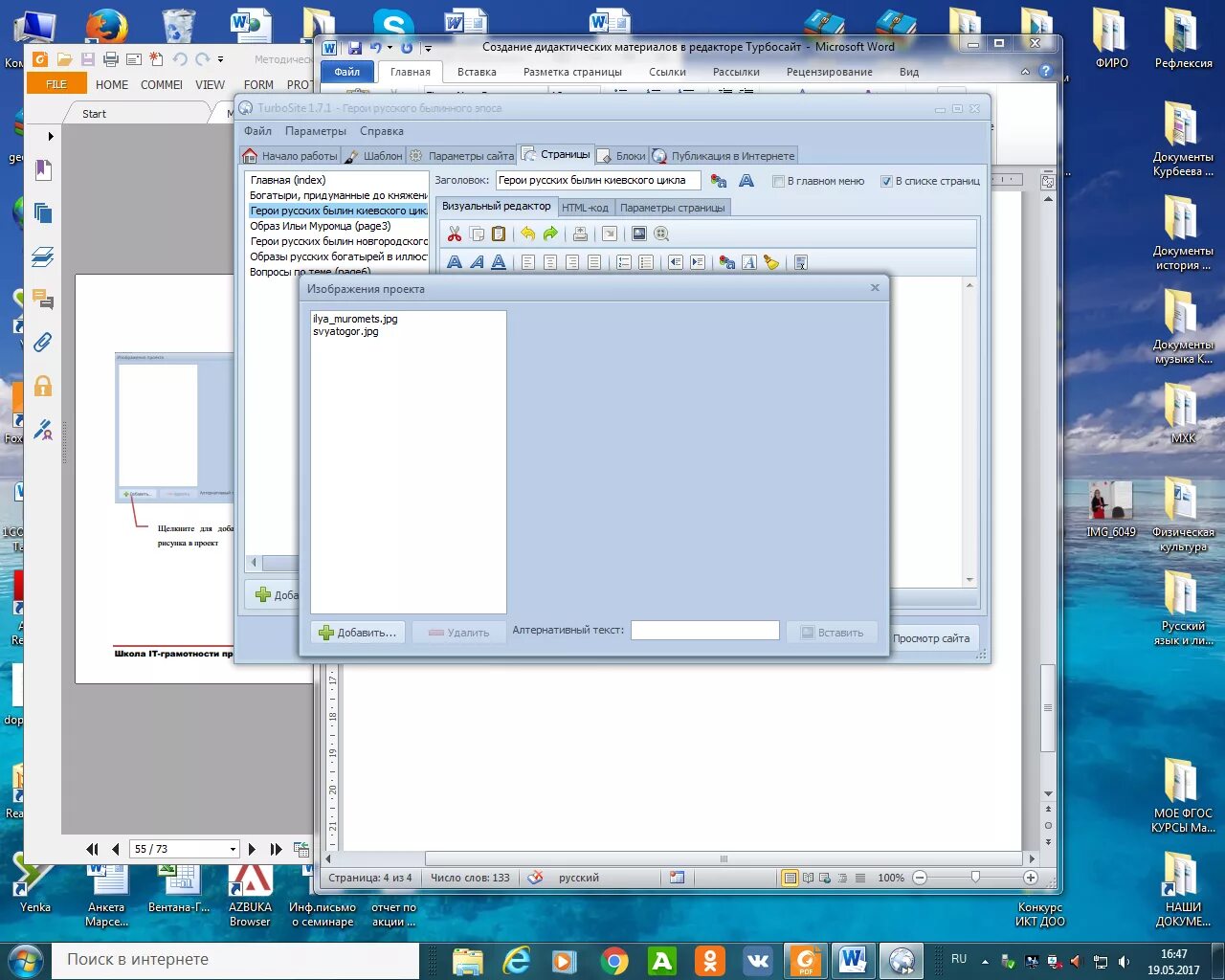The width and height of the screenshot is (1225, 980).
Task: Adjust the Word zoom slider handle
Action: 975,877
